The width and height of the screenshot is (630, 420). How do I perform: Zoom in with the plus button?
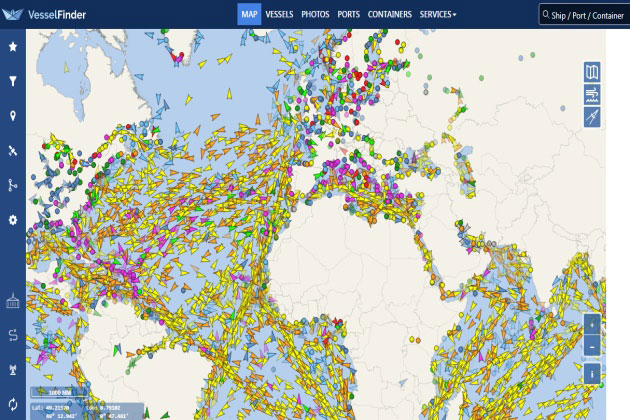pyautogui.click(x=591, y=325)
